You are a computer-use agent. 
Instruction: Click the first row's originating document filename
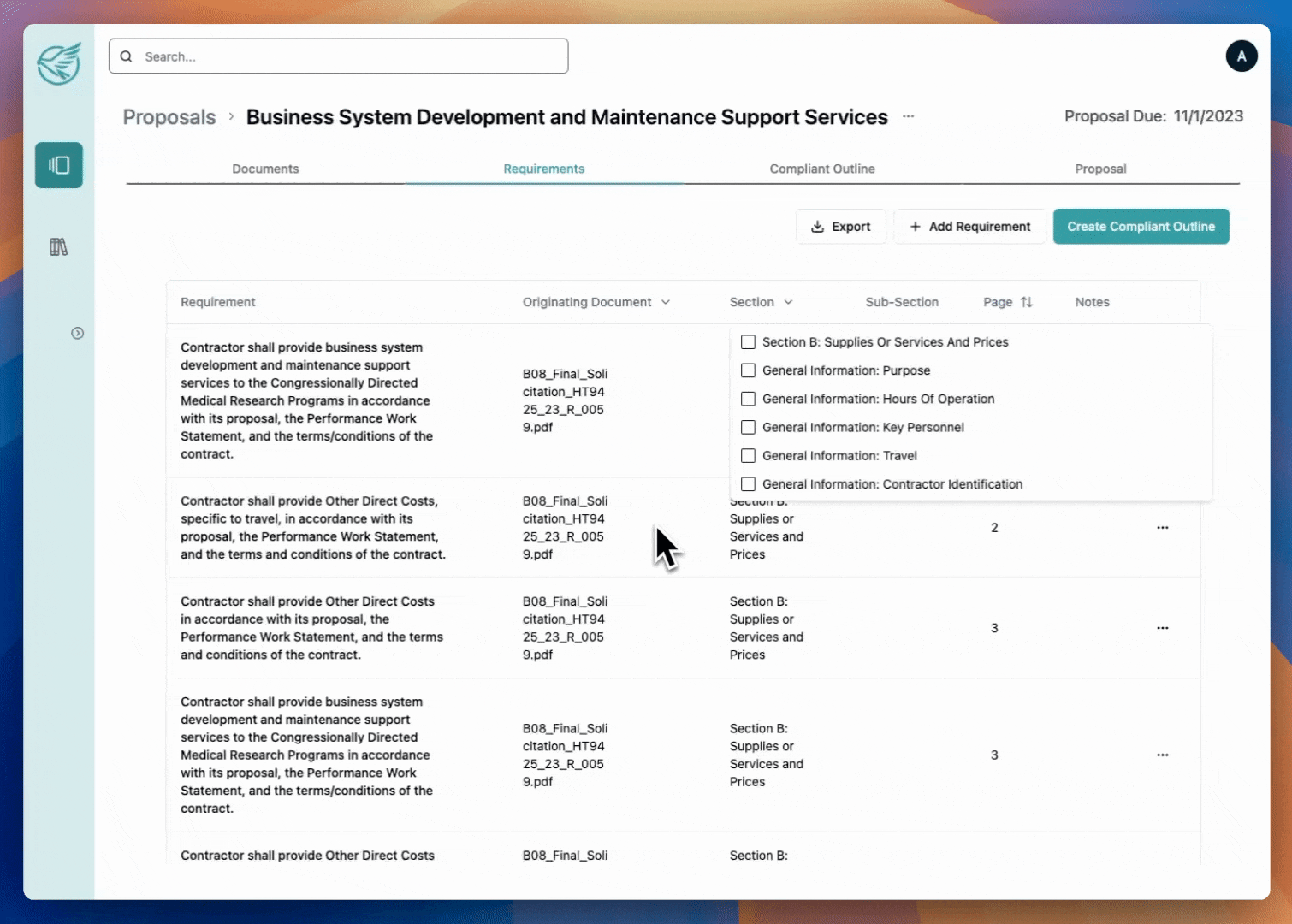coord(566,400)
